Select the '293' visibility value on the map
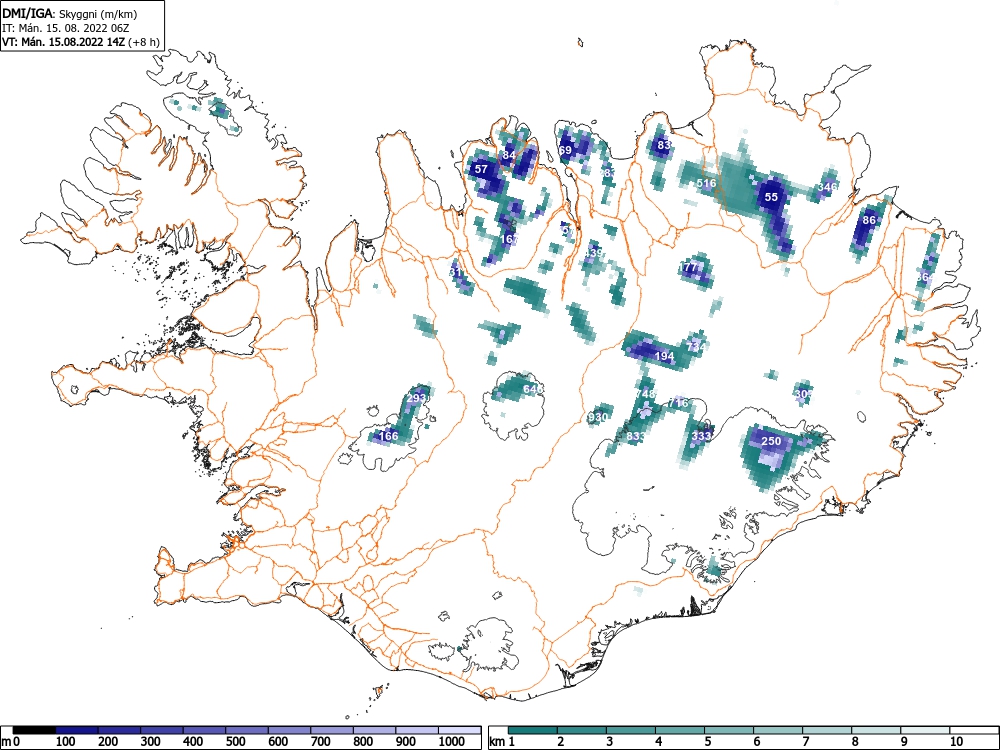The image size is (1000, 750). [416, 398]
